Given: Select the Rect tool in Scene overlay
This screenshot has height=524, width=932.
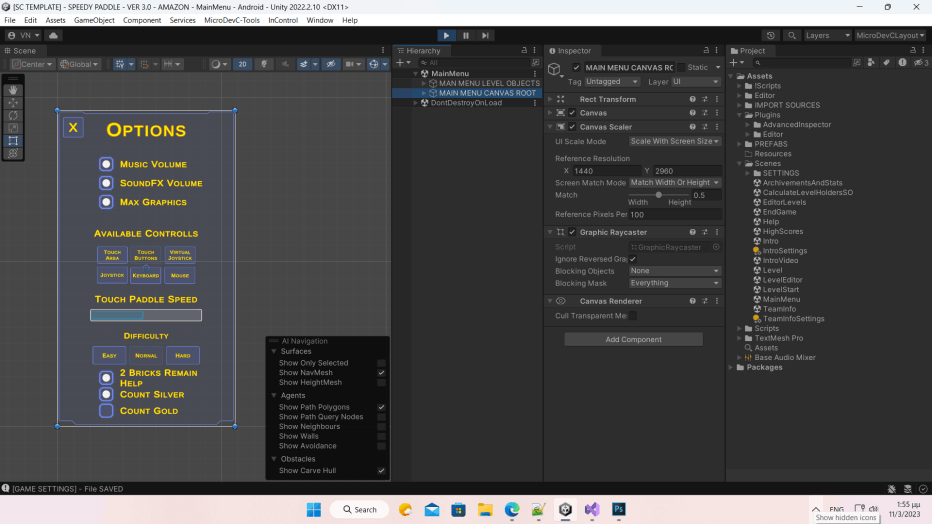Looking at the screenshot, I should (14, 141).
